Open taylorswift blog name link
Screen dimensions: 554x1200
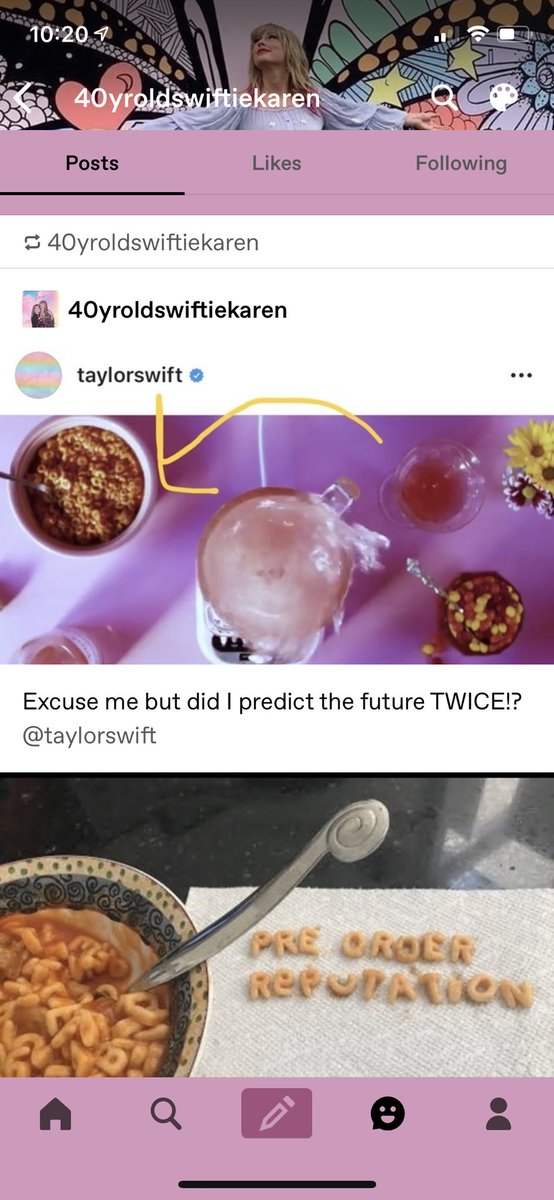[x=130, y=376]
